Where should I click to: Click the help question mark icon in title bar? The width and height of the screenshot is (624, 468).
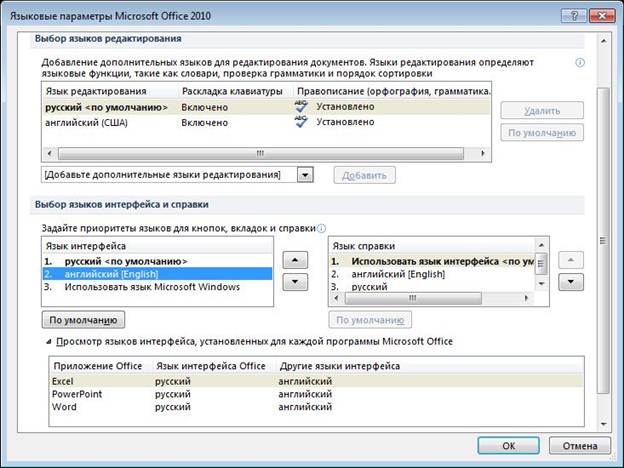click(x=572, y=13)
